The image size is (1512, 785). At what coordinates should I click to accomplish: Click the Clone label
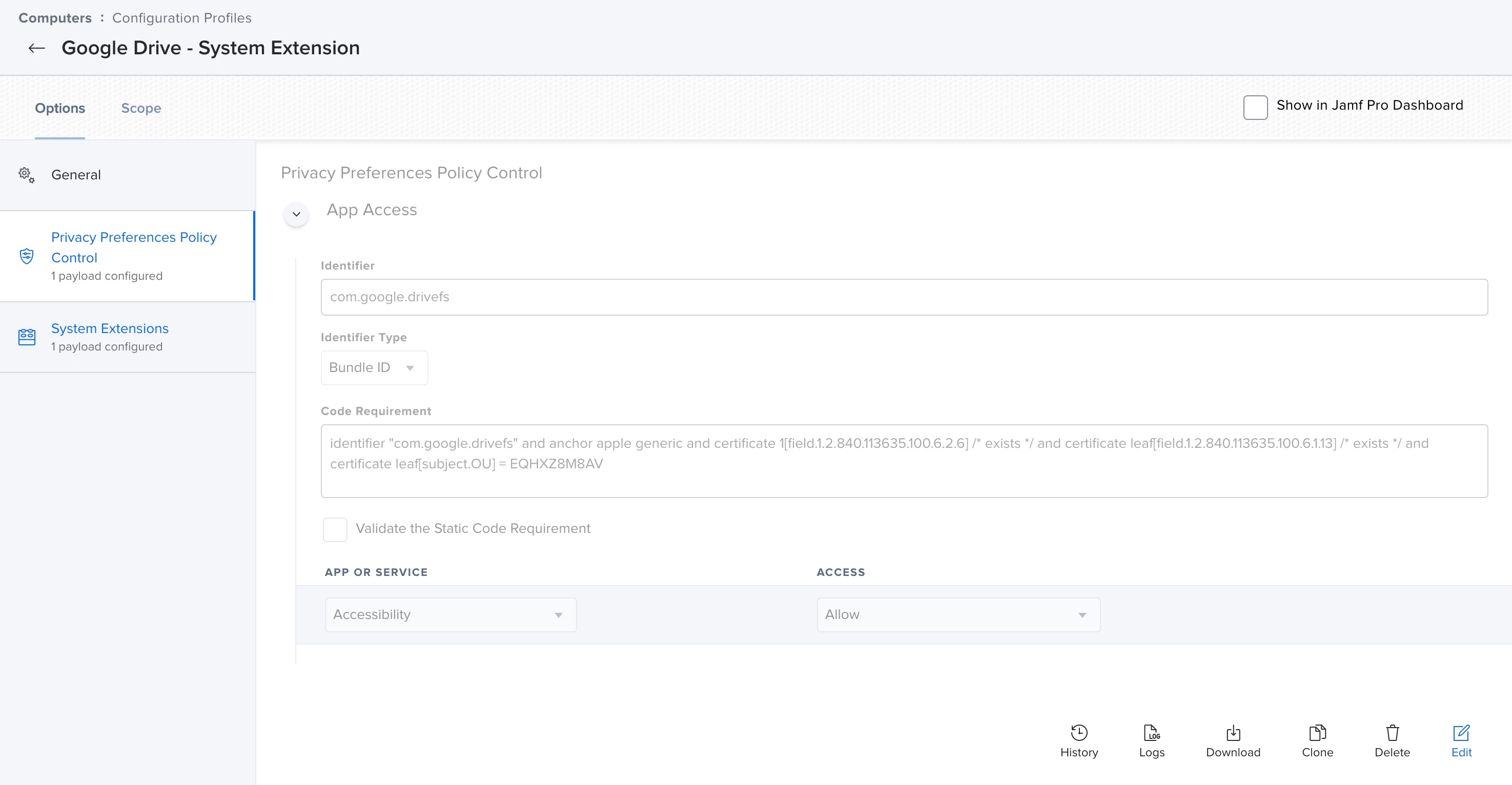coord(1317,753)
